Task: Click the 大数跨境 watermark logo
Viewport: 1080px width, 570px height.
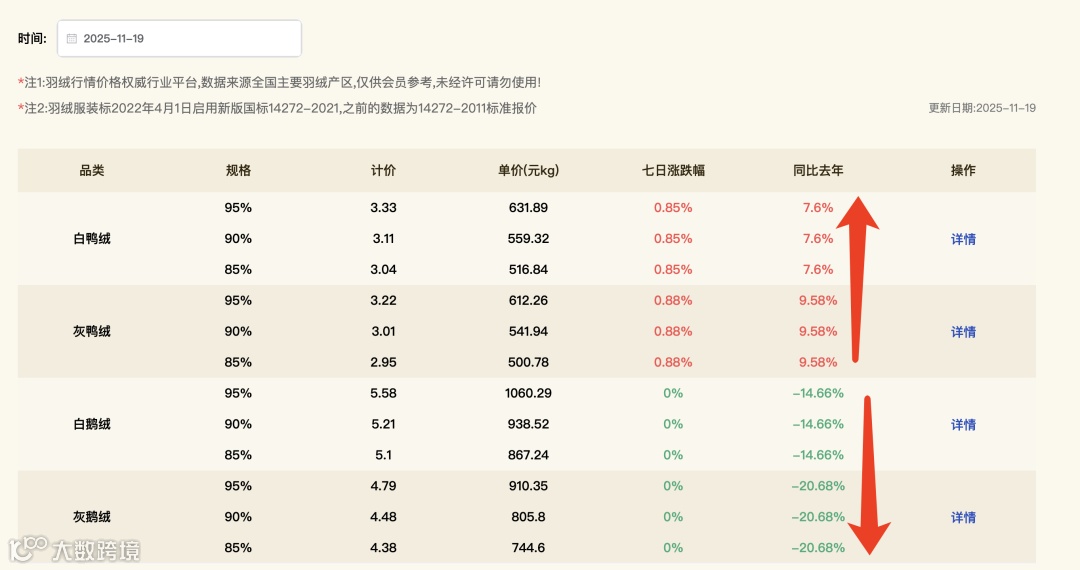Action: point(74,549)
